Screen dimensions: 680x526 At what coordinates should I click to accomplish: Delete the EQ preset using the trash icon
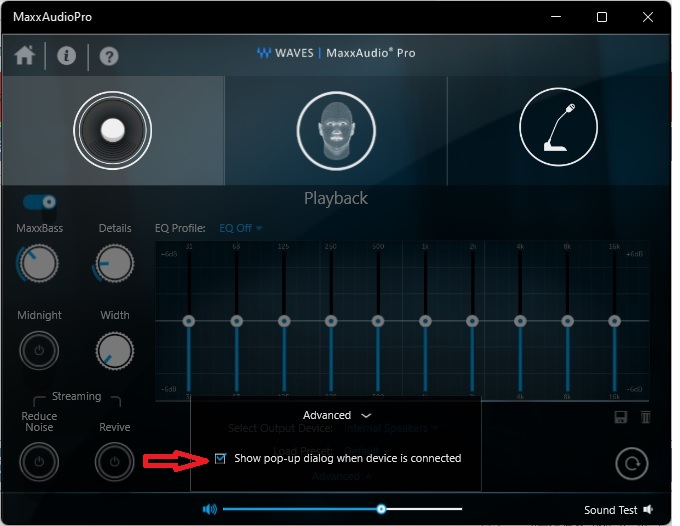tap(646, 417)
